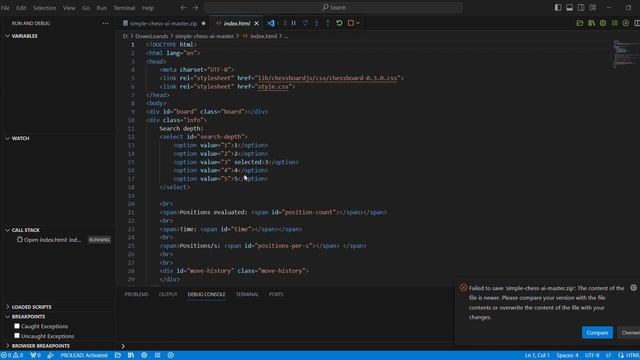The image size is (640, 360).
Task: Switch to simple-chess-ai-master.zip editor tab
Action: [164, 23]
